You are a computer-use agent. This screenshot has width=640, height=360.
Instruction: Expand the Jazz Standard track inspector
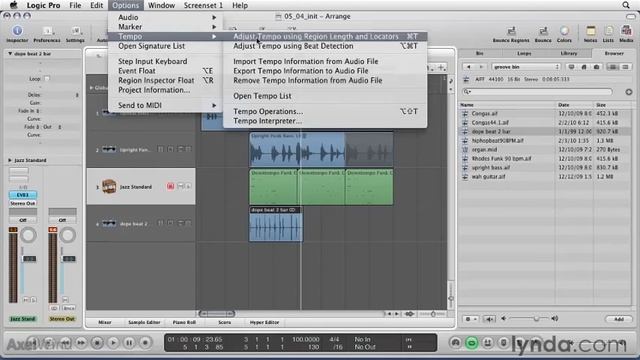(x=10, y=160)
